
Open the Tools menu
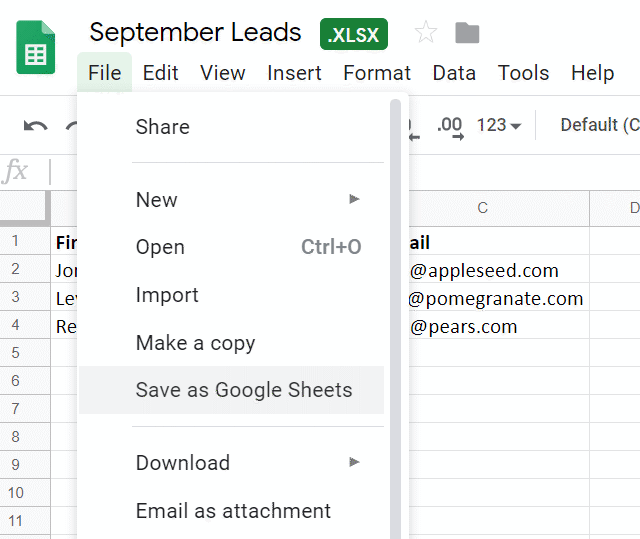click(x=523, y=73)
